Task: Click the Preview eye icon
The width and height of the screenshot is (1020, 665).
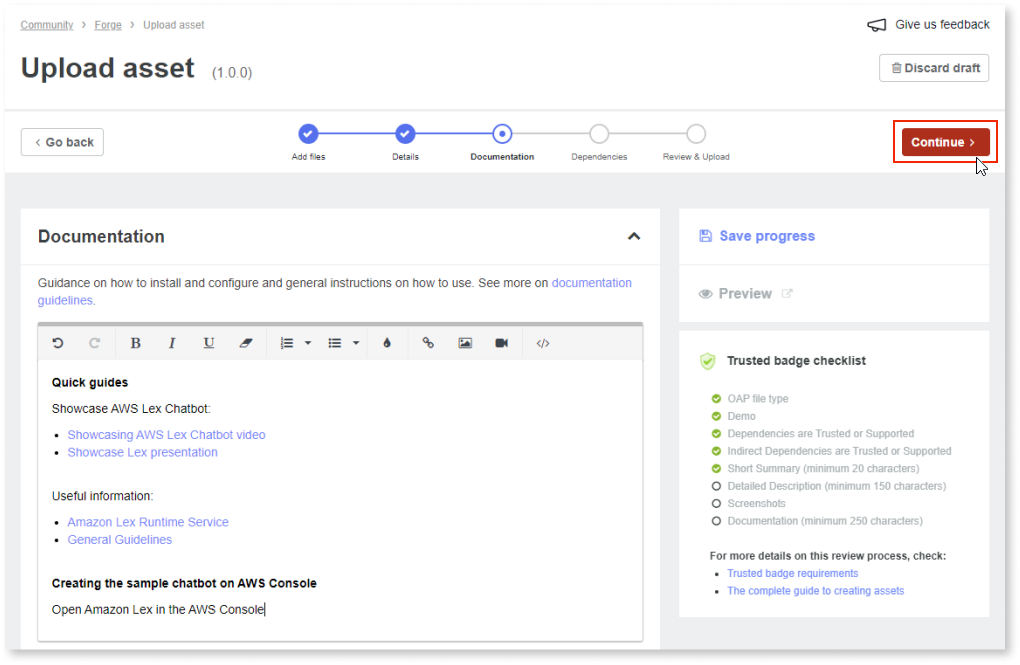Action: 705,294
